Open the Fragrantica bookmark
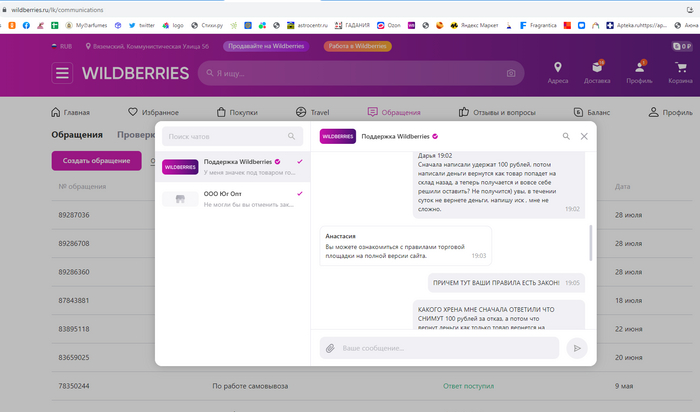The height and width of the screenshot is (412, 700). [538, 25]
